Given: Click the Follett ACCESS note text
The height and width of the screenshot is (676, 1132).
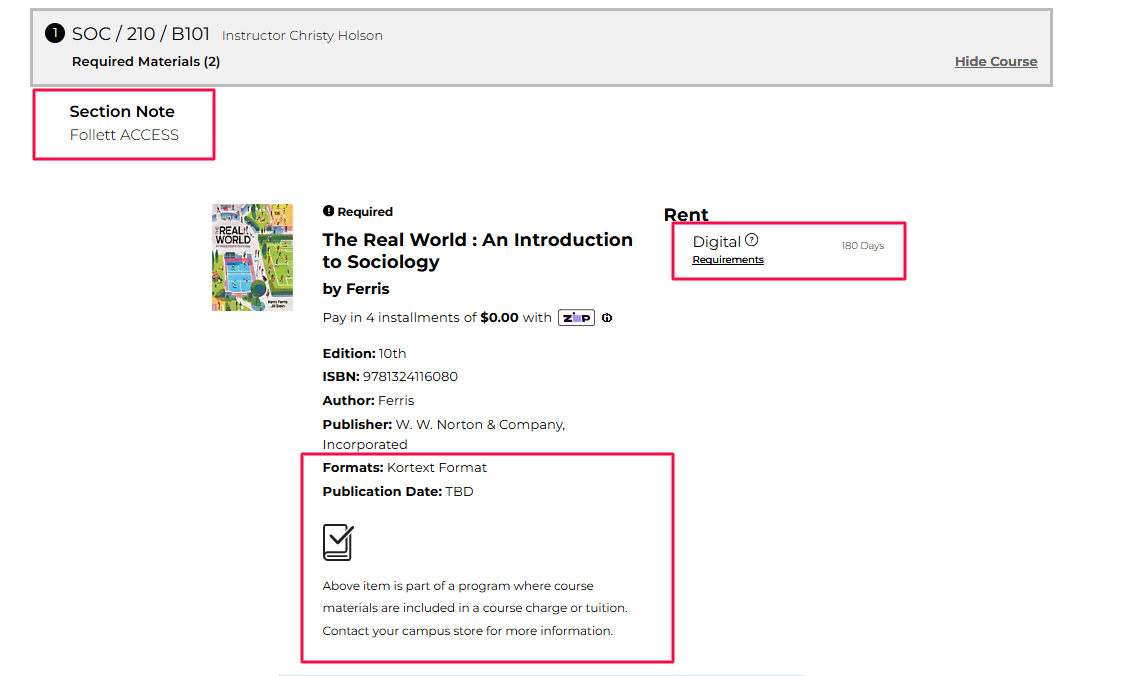Looking at the screenshot, I should (x=124, y=135).
